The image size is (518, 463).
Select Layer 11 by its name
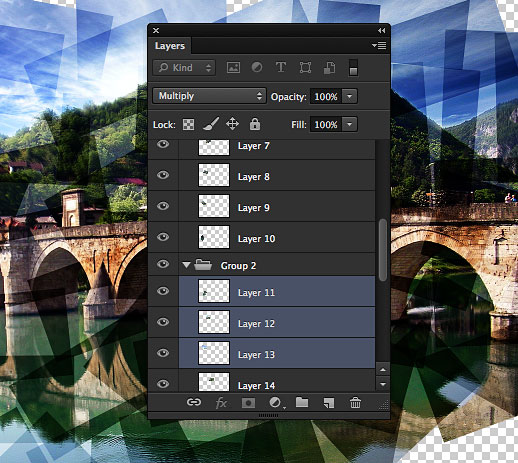(256, 293)
